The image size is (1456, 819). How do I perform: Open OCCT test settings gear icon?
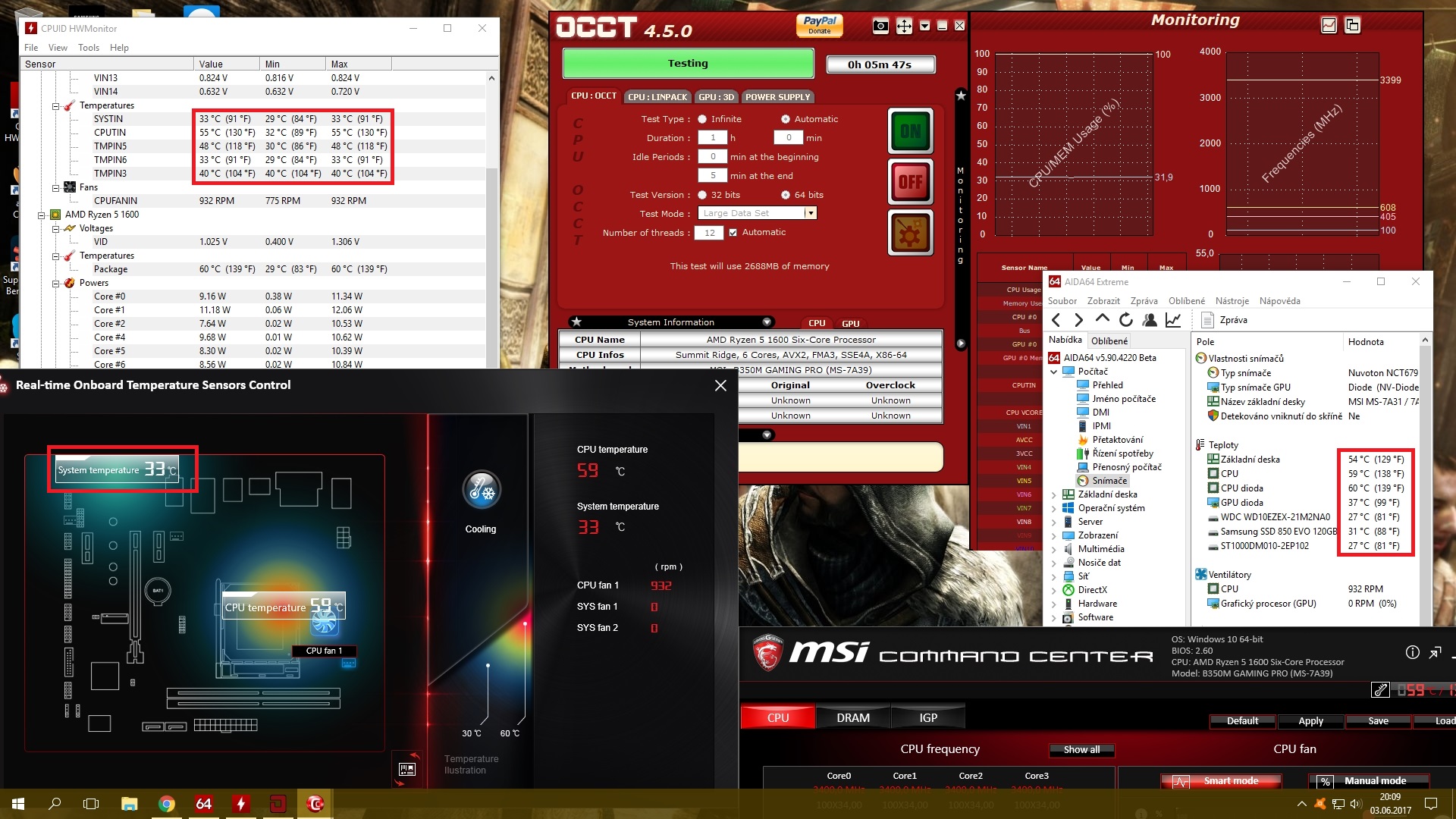point(910,232)
